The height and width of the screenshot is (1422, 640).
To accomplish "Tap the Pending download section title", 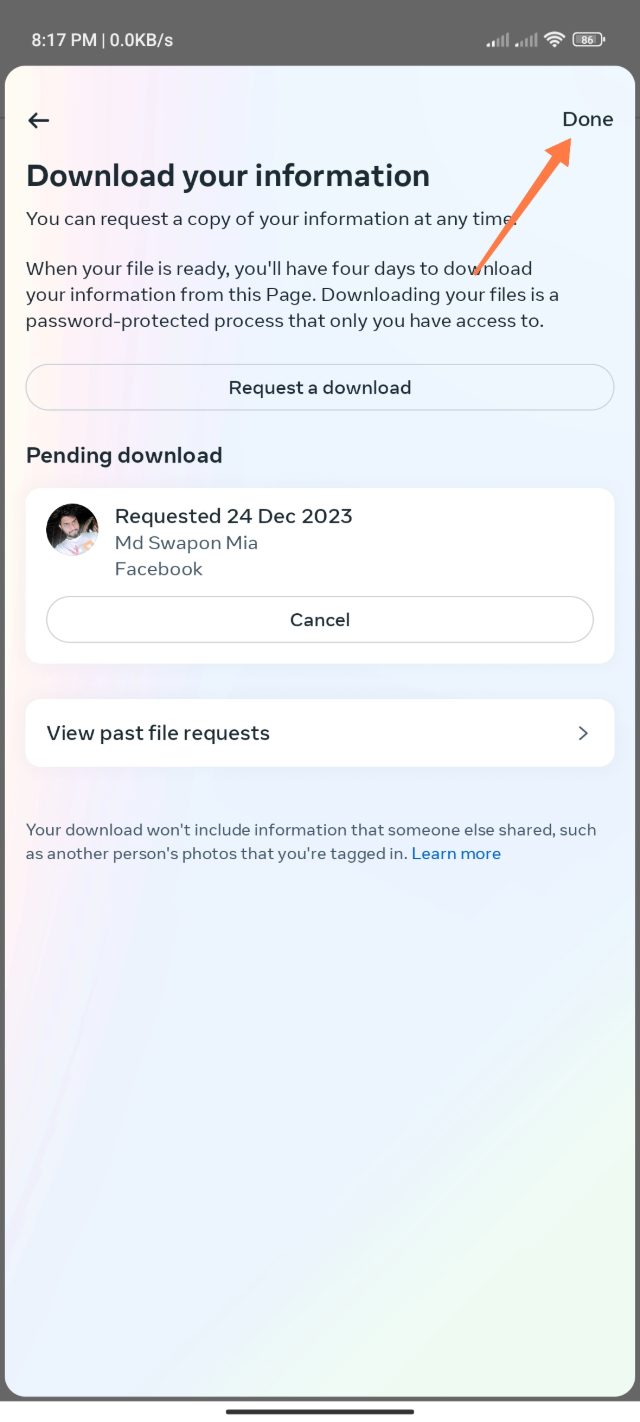I will point(124,456).
